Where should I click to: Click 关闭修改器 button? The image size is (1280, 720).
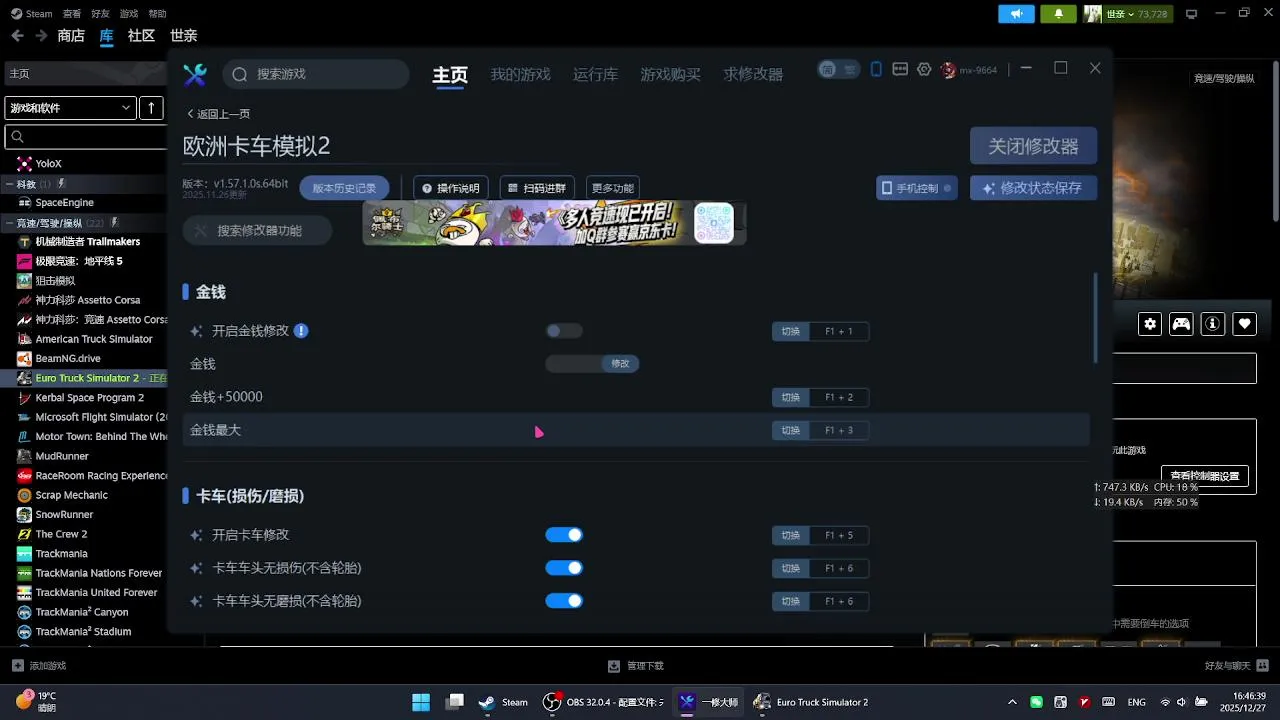coord(1033,146)
